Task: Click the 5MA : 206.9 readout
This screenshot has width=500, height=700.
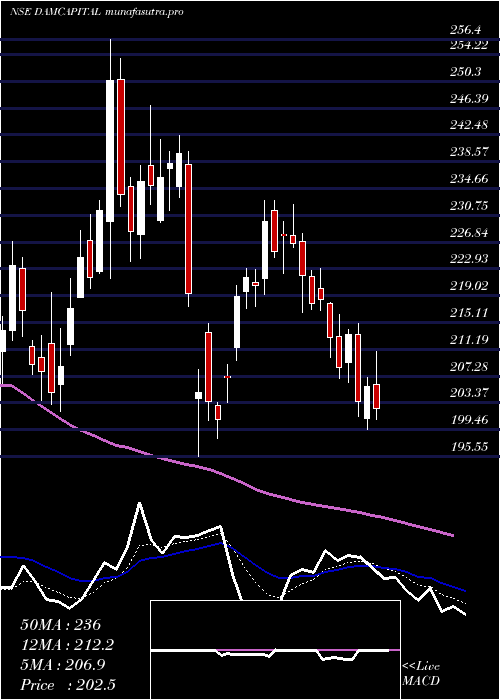Action: 63,665
